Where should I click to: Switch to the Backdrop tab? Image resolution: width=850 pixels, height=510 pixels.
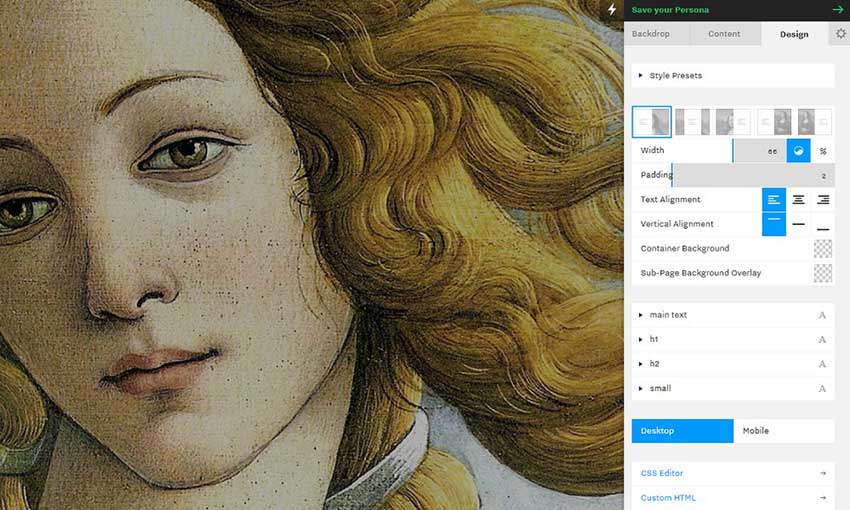tap(657, 34)
